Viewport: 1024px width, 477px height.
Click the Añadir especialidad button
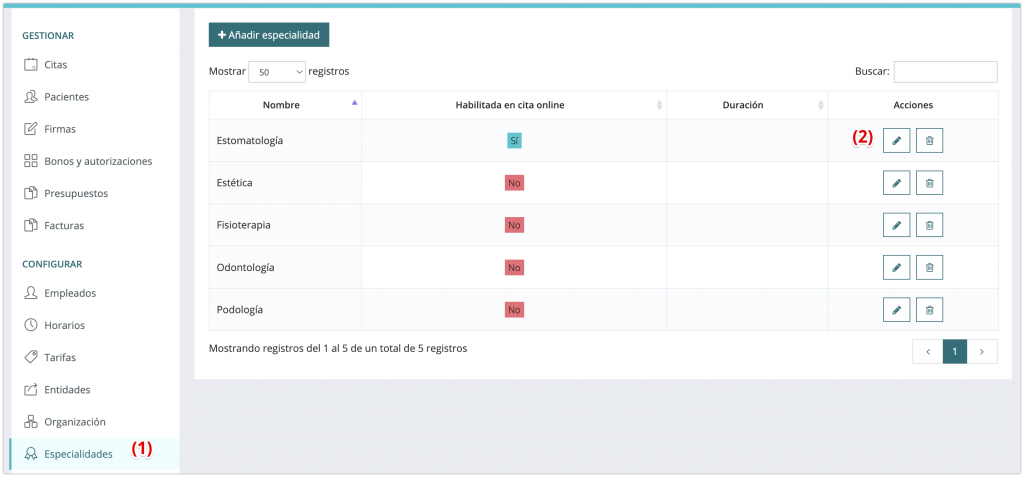[x=268, y=35]
